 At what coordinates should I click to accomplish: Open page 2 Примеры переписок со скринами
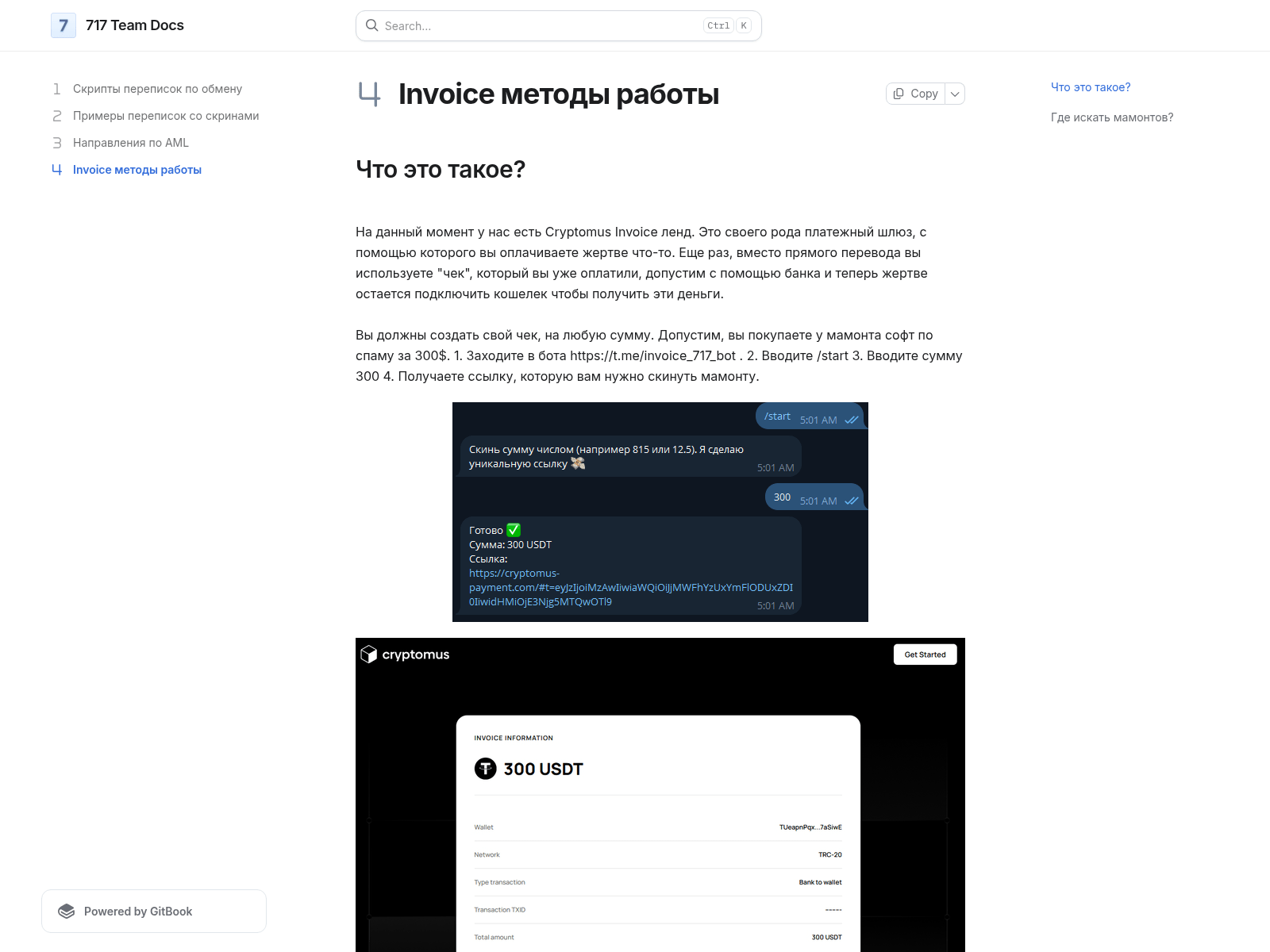click(165, 116)
